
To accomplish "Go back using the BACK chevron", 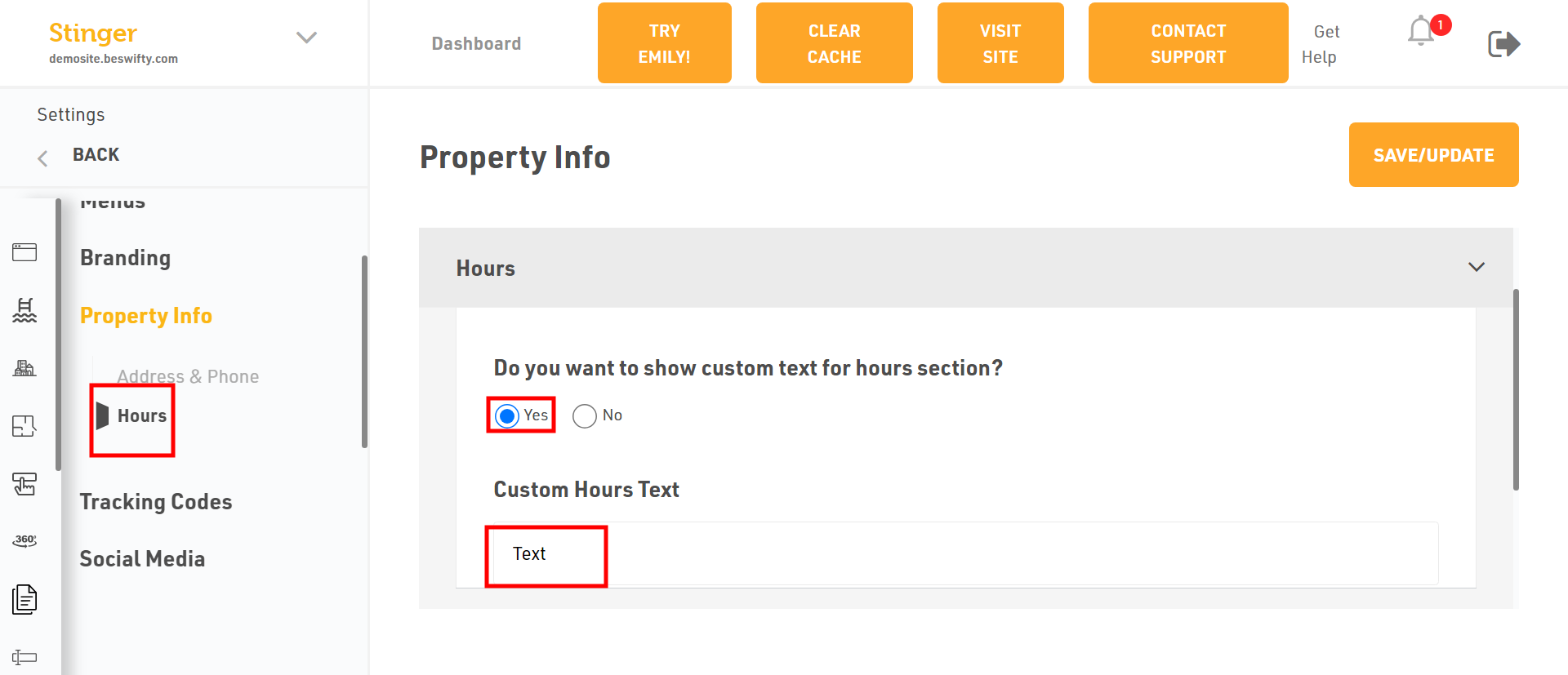I will [42, 158].
